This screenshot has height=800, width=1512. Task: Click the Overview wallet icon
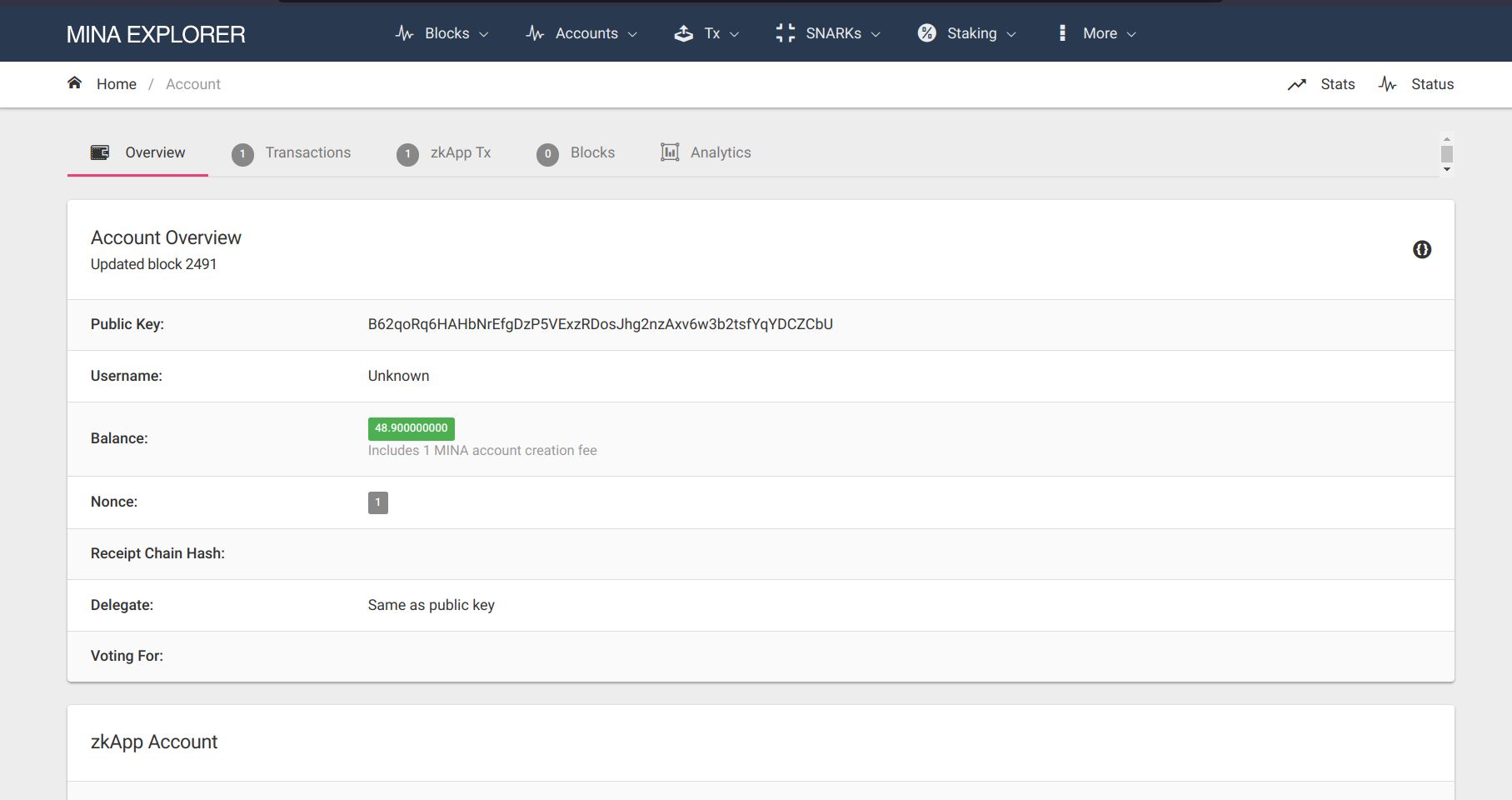[x=100, y=152]
